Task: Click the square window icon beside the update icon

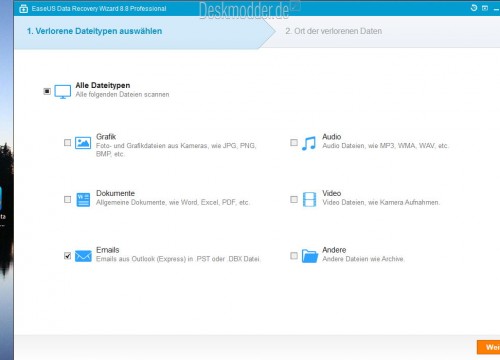Action: pyautogui.click(x=485, y=8)
